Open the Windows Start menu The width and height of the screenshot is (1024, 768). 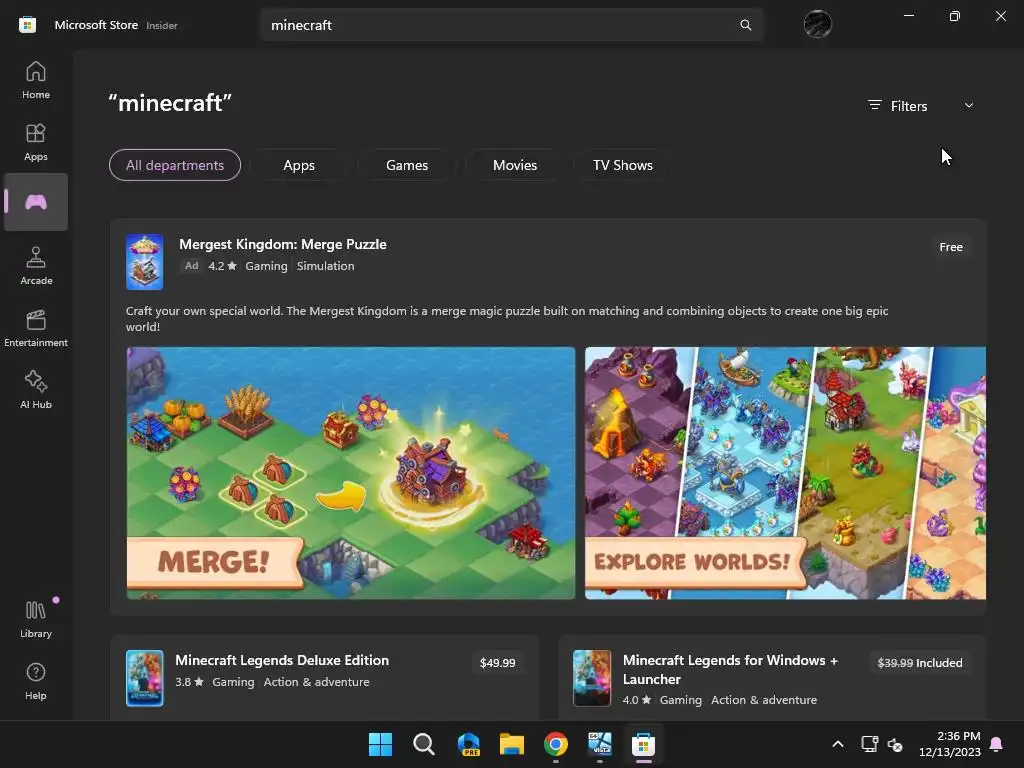click(380, 744)
